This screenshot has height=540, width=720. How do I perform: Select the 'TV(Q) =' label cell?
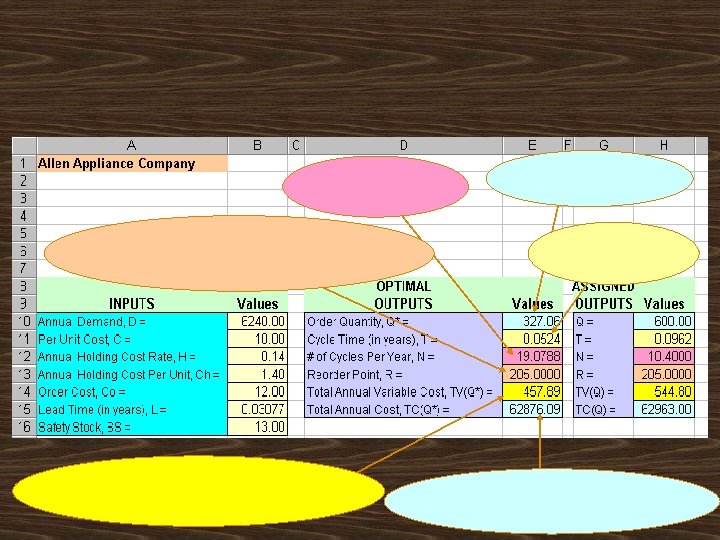603,392
